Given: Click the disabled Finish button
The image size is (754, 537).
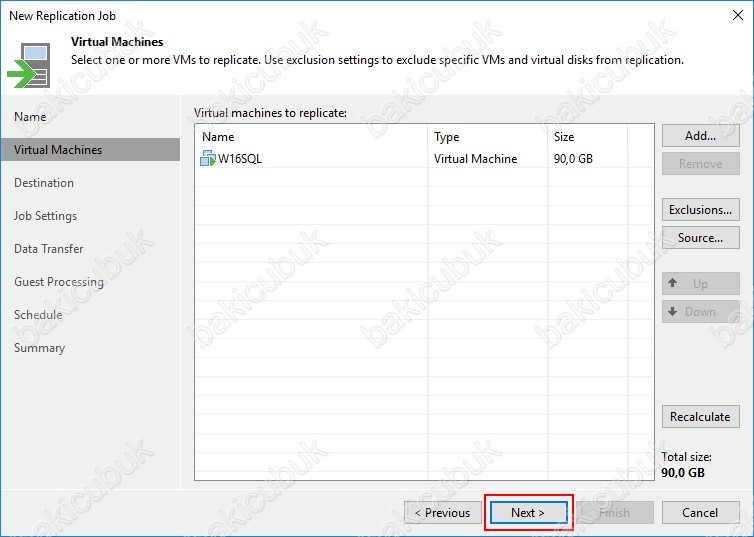Looking at the screenshot, I should pos(615,512).
